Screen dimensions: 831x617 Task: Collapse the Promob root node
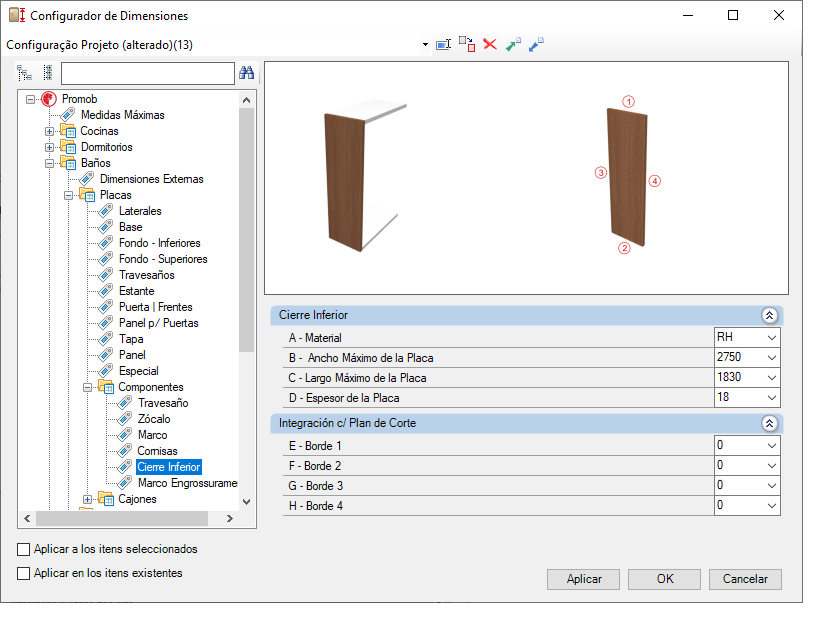(30, 99)
